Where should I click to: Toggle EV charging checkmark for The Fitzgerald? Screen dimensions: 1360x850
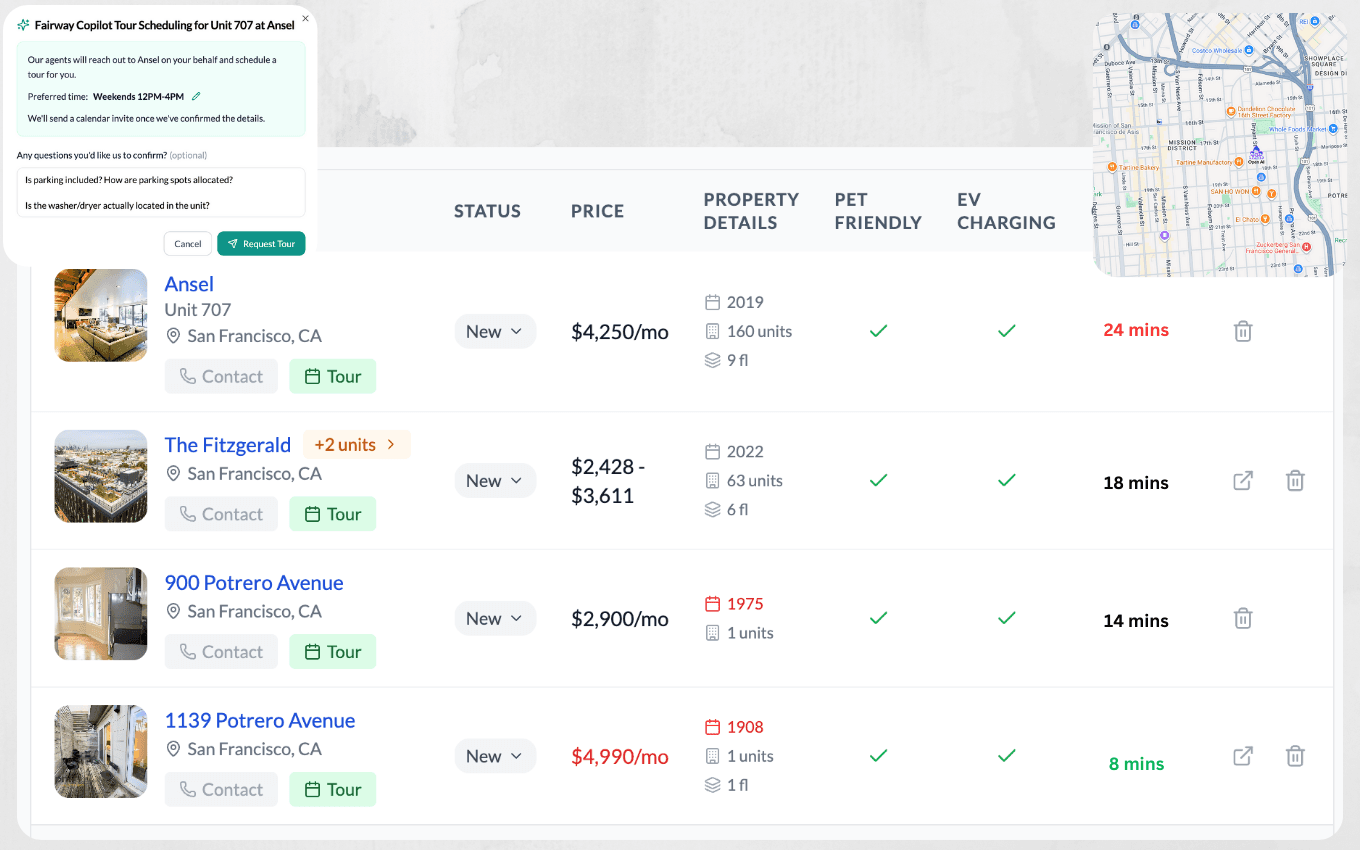[x=1006, y=481]
